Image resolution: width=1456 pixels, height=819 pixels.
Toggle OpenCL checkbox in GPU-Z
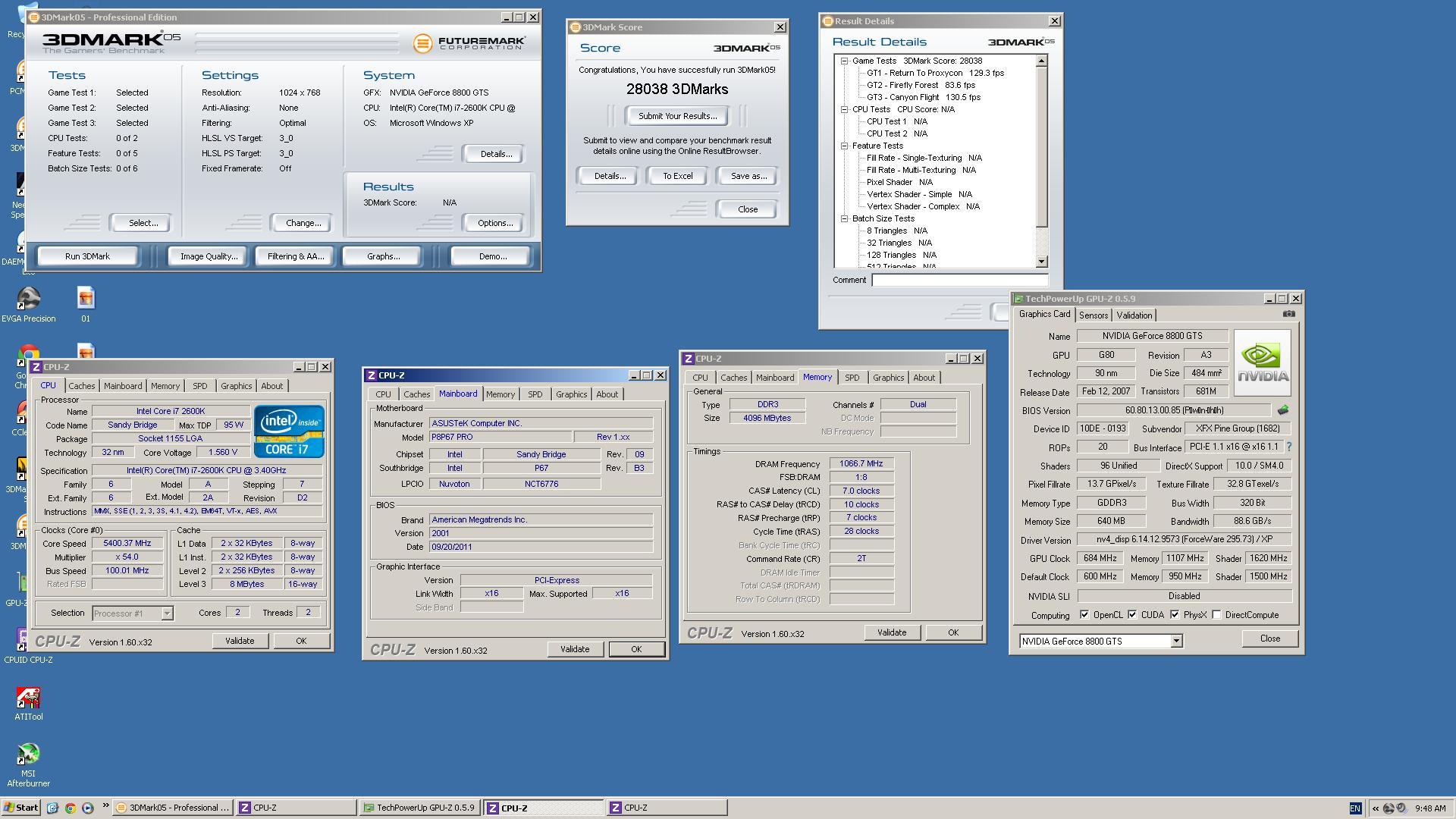pos(1084,615)
